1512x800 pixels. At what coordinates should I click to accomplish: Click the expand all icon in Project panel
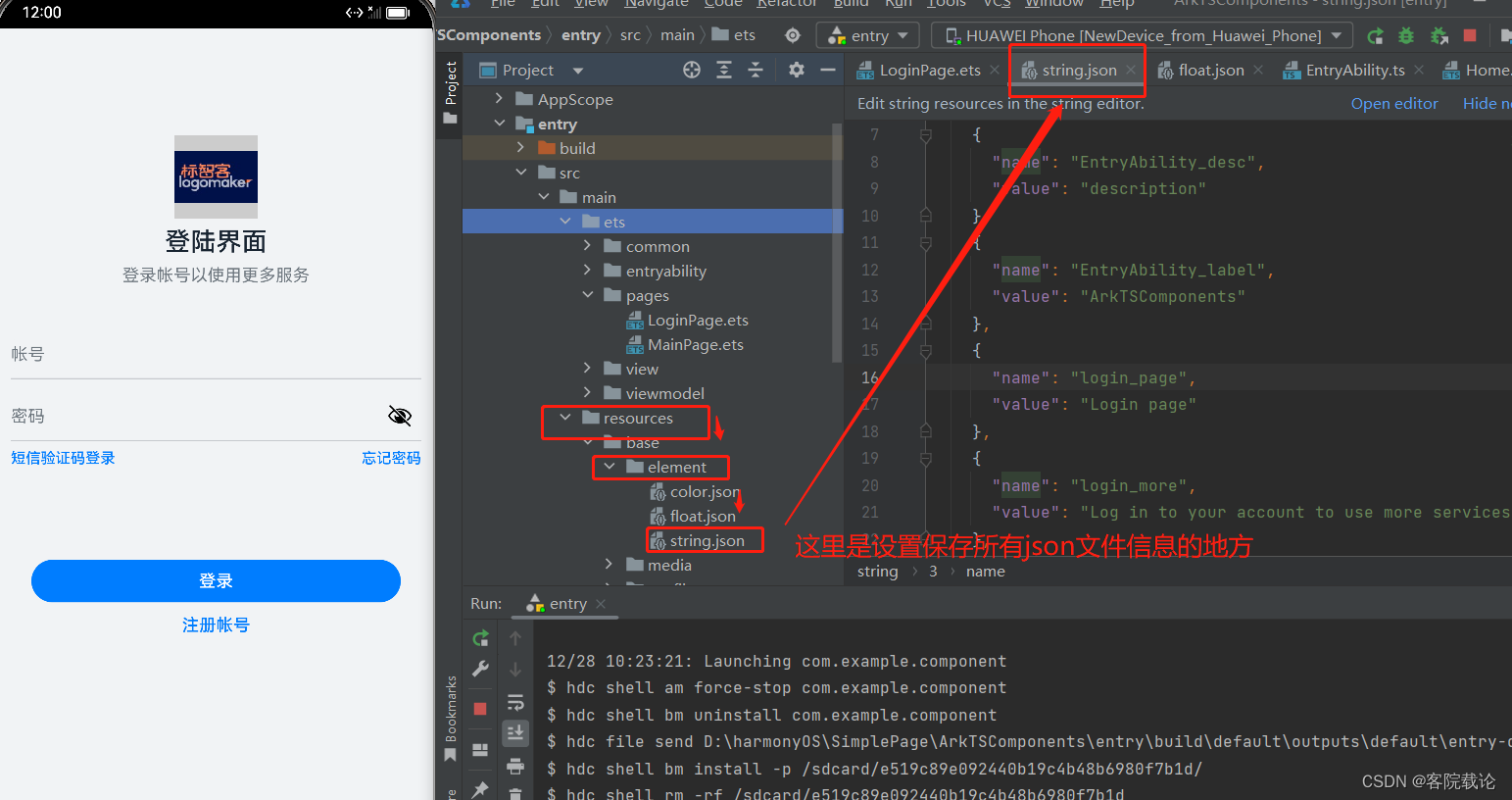click(724, 70)
